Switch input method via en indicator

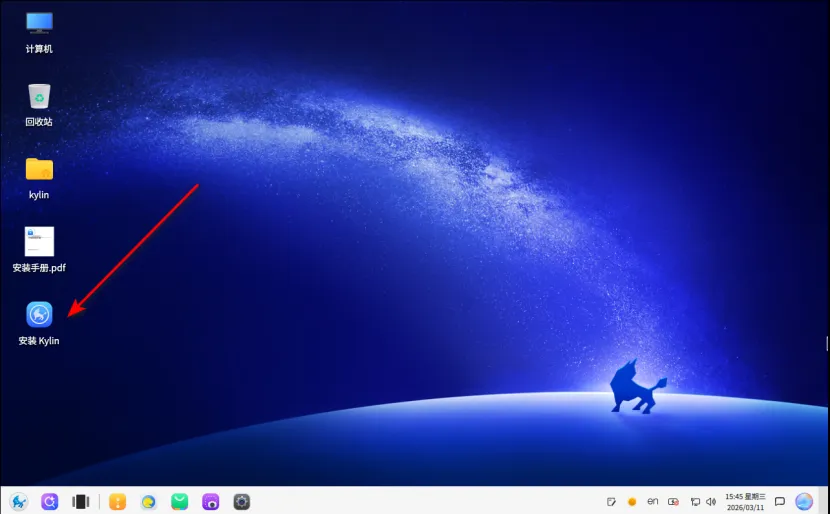point(653,501)
